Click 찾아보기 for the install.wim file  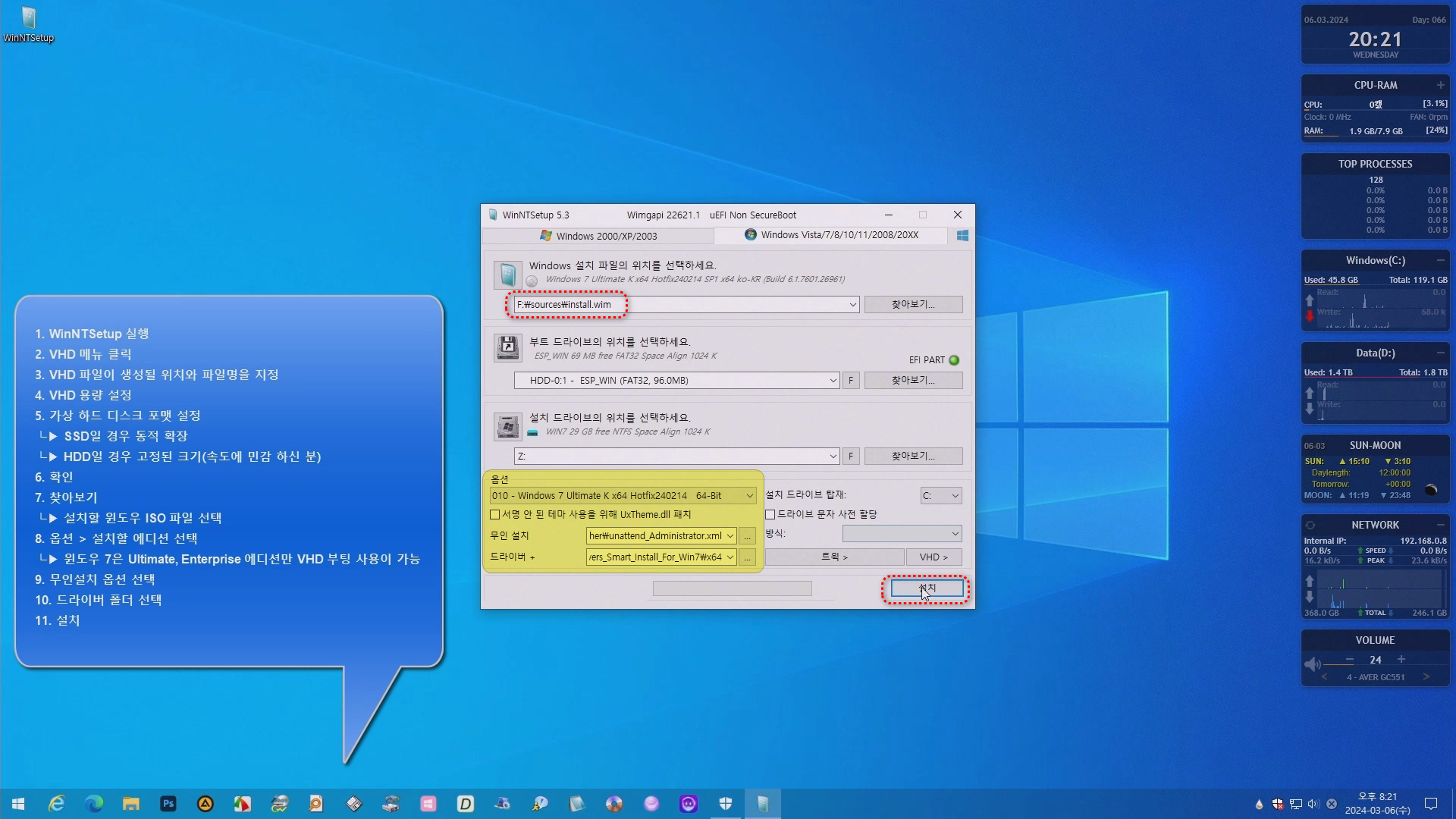click(x=913, y=305)
